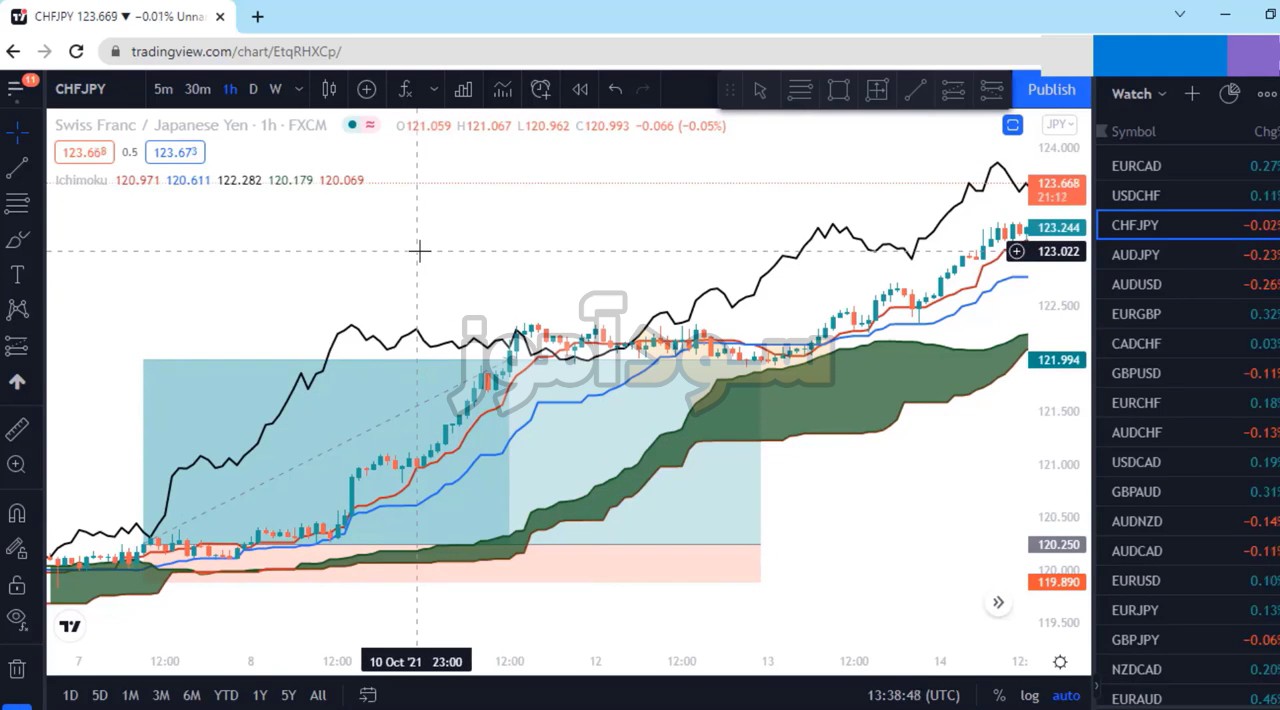Click the red 123.668 sell price button
1280x710 pixels.
pos(84,152)
